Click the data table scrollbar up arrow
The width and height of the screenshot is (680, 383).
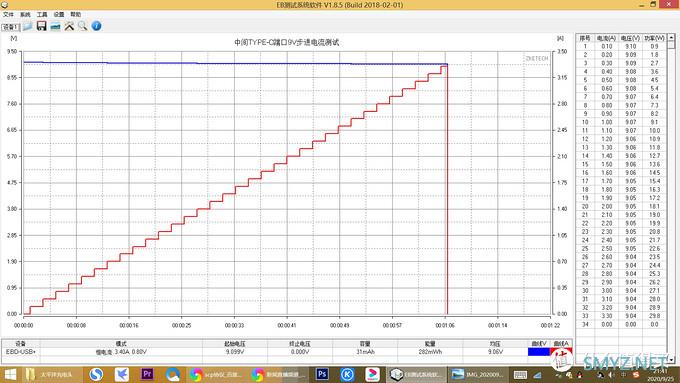(x=671, y=38)
